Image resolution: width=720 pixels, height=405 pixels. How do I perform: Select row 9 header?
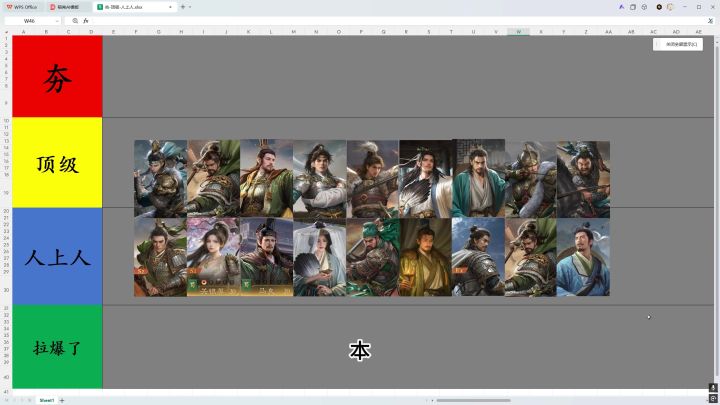coord(6,103)
